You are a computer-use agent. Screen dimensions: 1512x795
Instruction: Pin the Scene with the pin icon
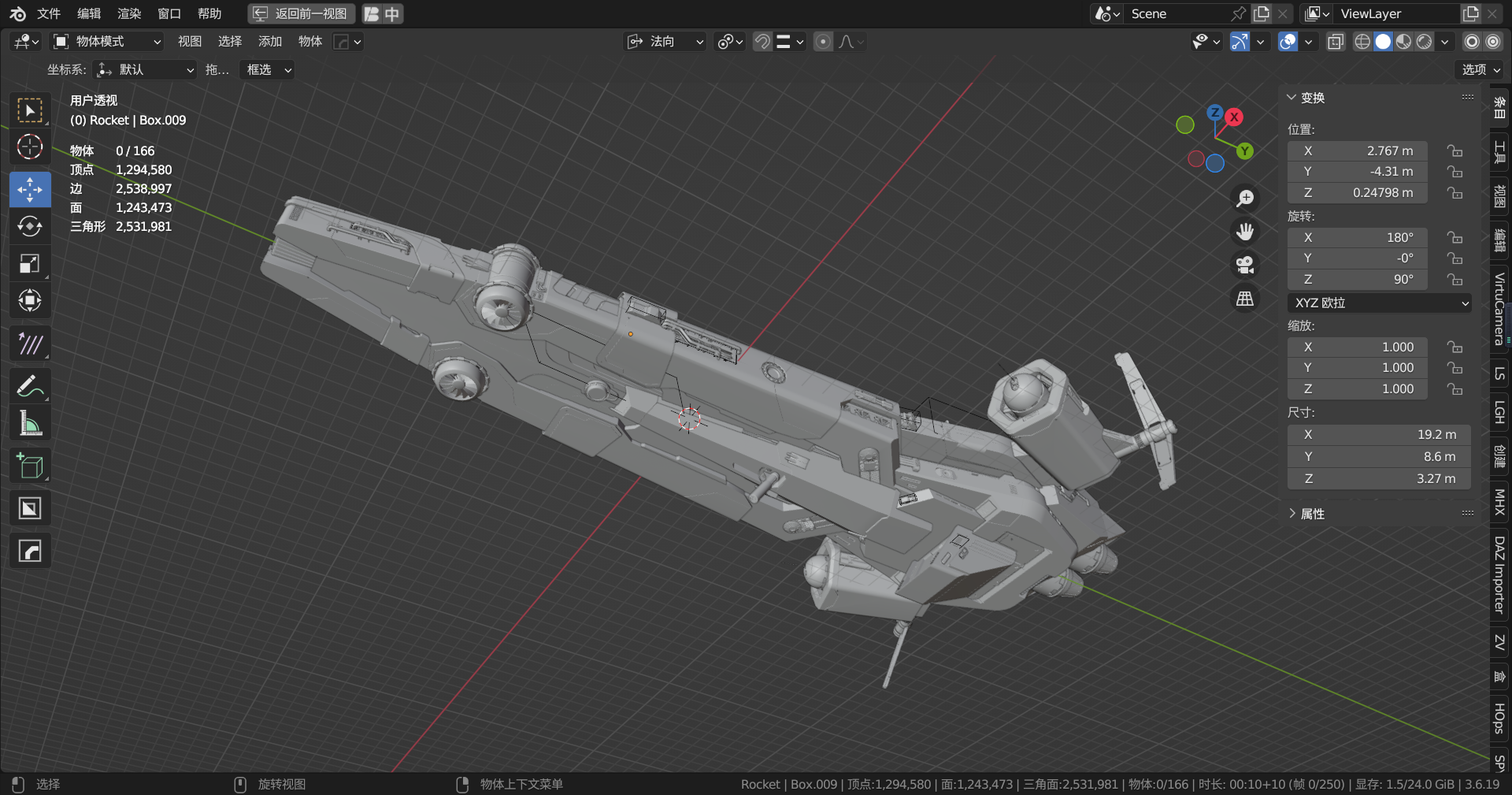(x=1239, y=13)
